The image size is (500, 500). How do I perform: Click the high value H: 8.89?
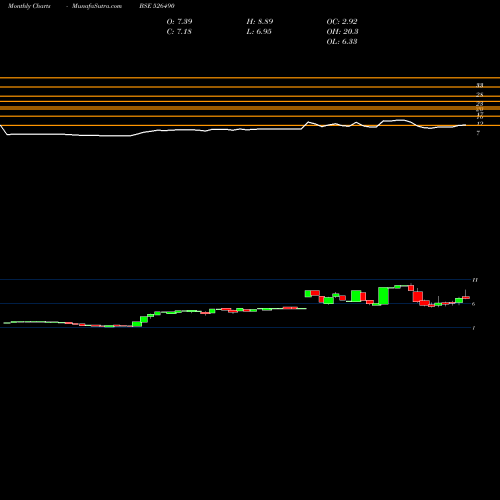pyautogui.click(x=260, y=22)
